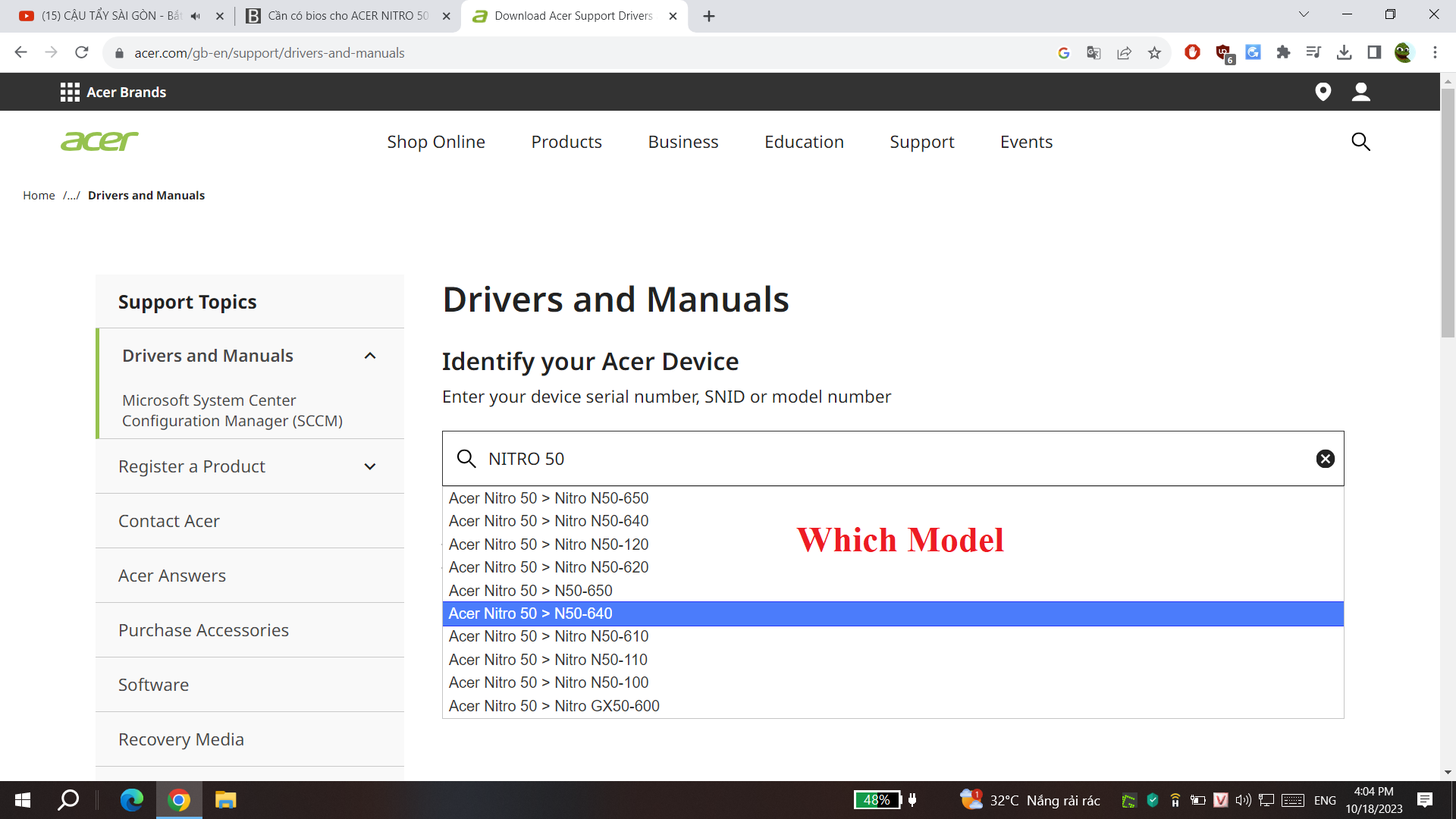Select Nitro GX50-600 suggestion
This screenshot has height=819, width=1456.
[x=893, y=706]
